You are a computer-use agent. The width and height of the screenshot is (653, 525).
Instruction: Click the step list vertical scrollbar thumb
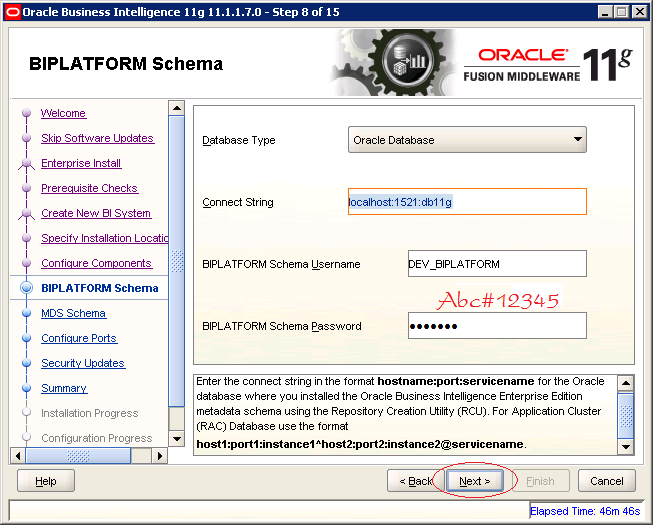177,261
